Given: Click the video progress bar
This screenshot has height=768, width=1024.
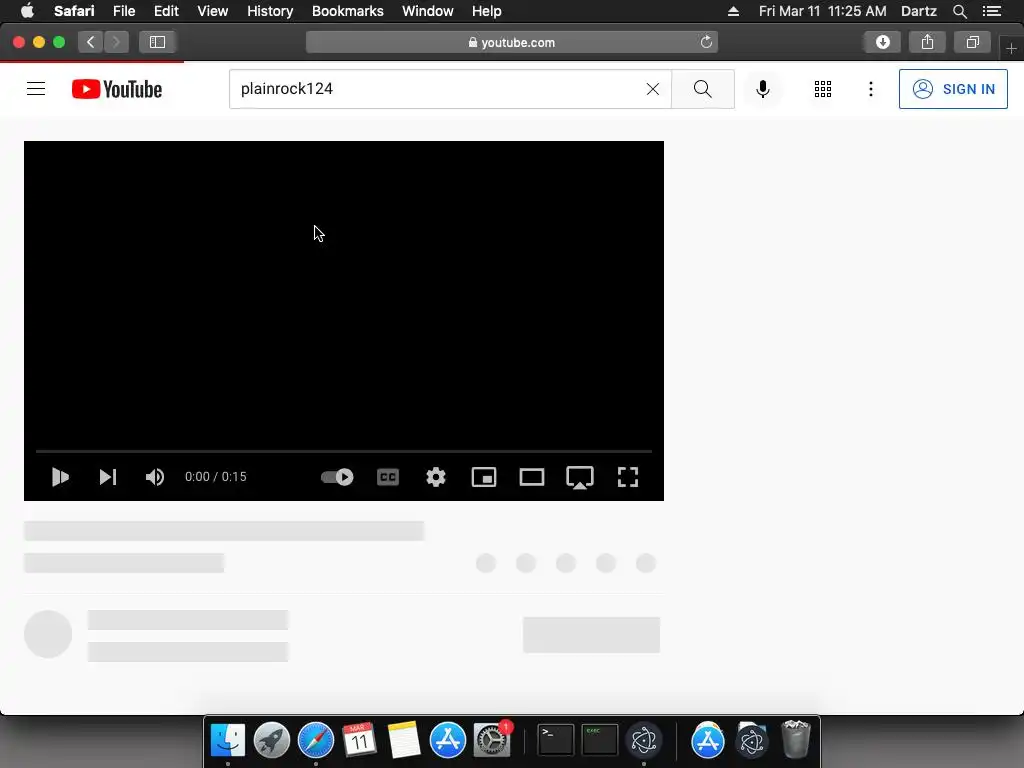Looking at the screenshot, I should click(x=344, y=451).
